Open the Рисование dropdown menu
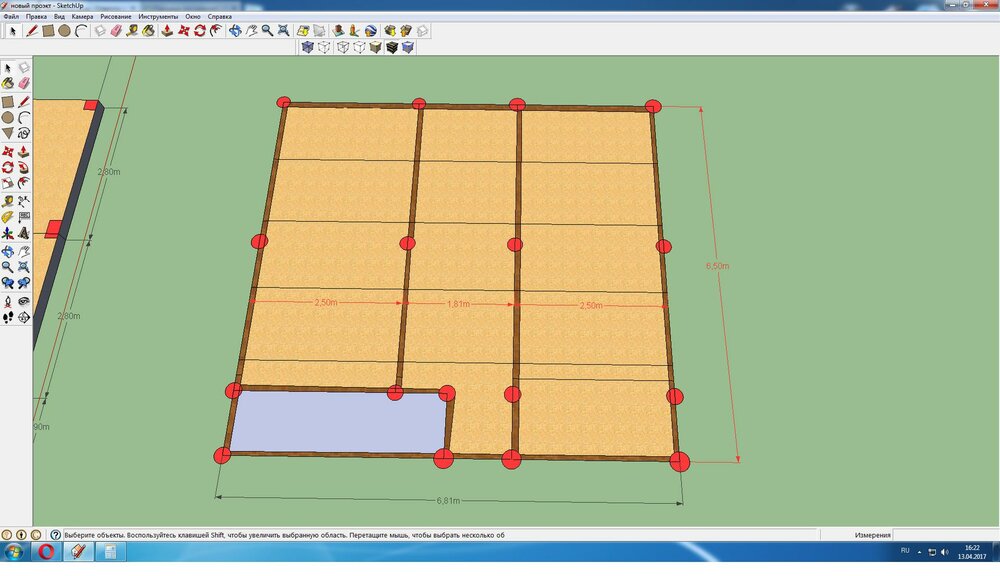Viewport: 1000px width, 576px height. coord(116,17)
